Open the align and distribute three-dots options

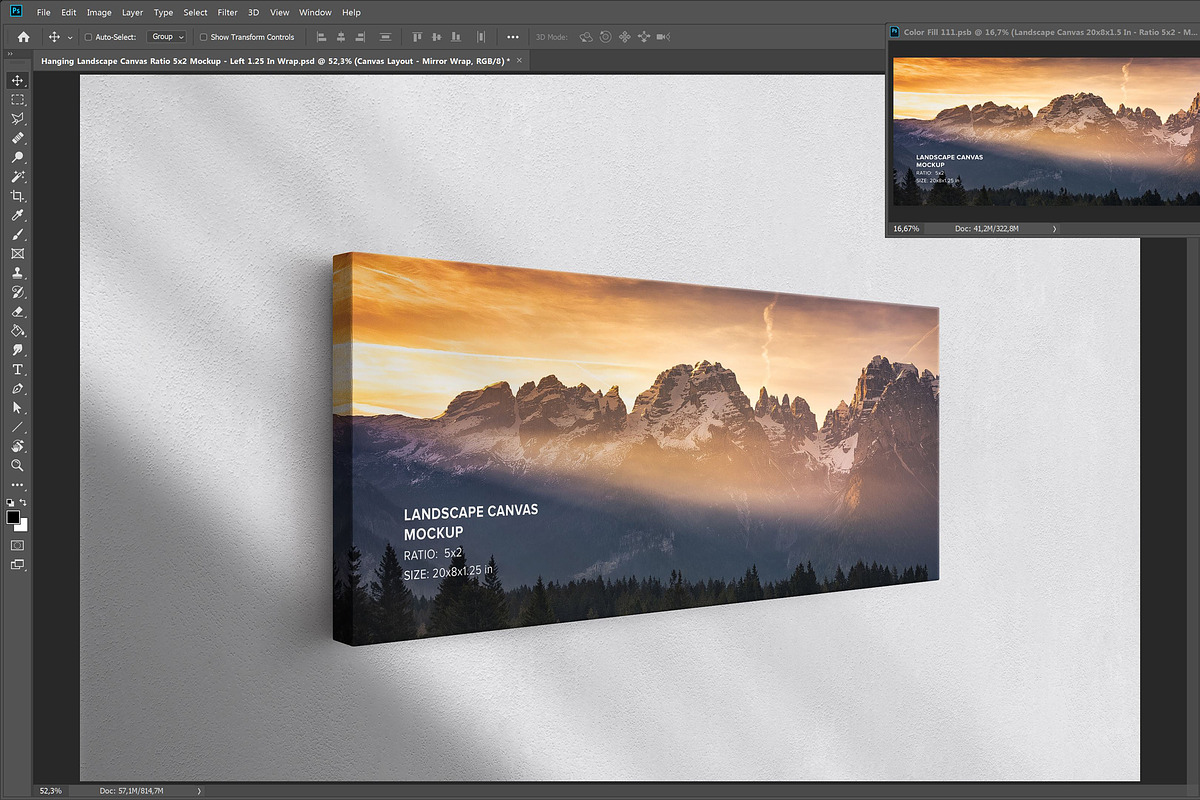pyautogui.click(x=513, y=37)
